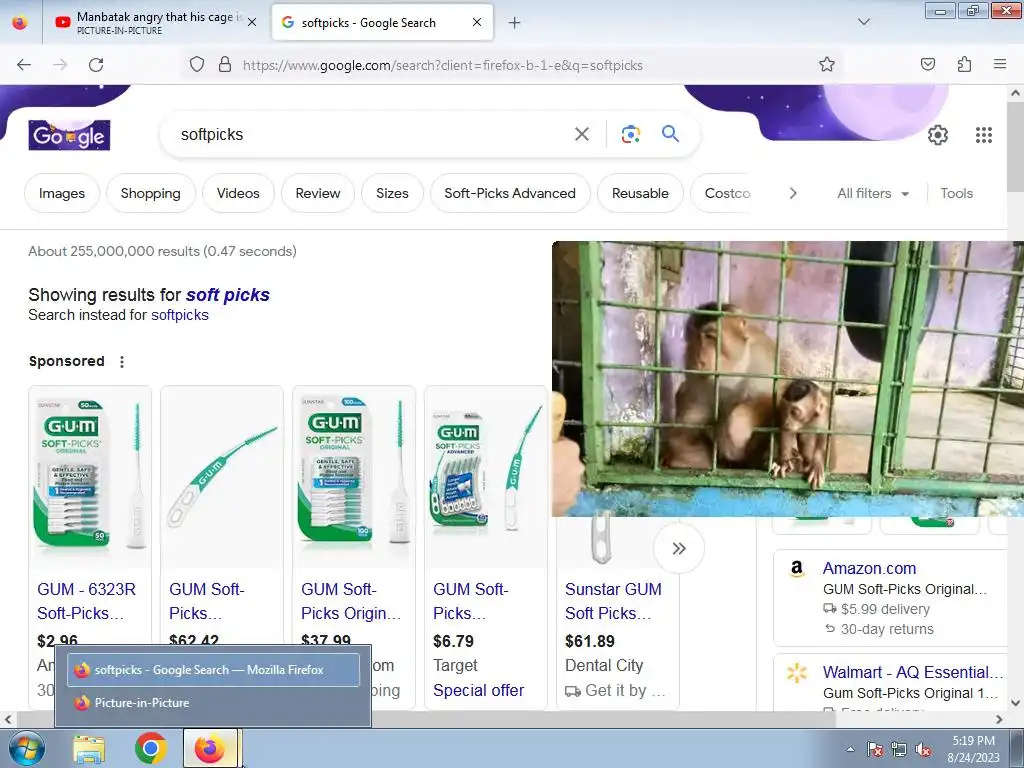Viewport: 1024px width, 768px height.
Task: View Target Special offer
Action: [479, 690]
